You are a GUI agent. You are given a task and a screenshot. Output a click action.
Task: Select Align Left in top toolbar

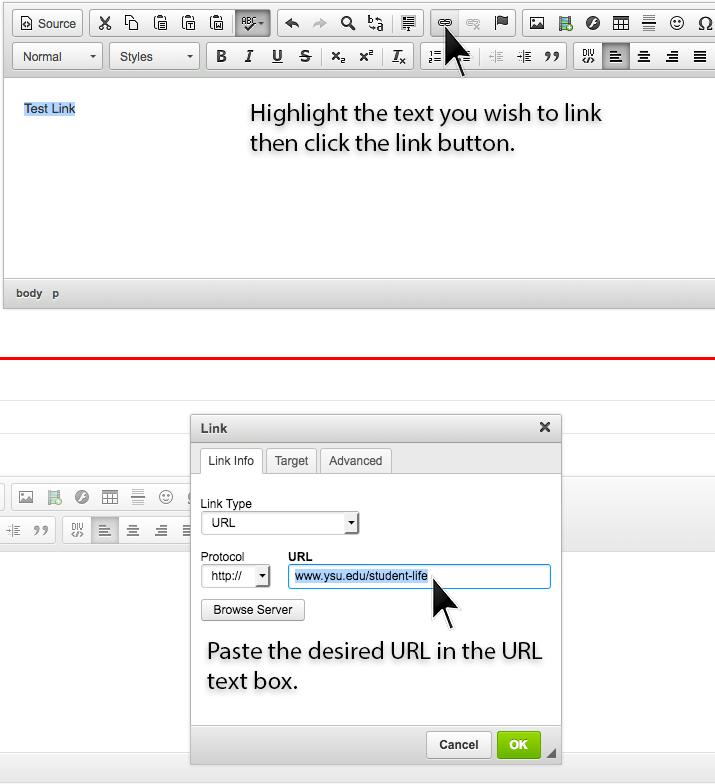pos(616,56)
